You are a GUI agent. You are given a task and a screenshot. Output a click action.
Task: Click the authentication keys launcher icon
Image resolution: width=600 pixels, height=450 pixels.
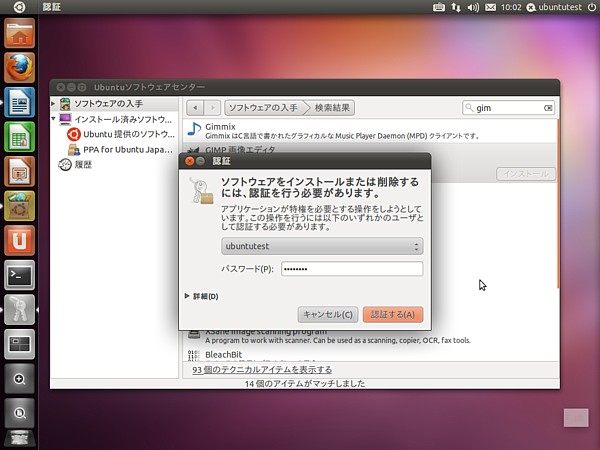tap(20, 309)
